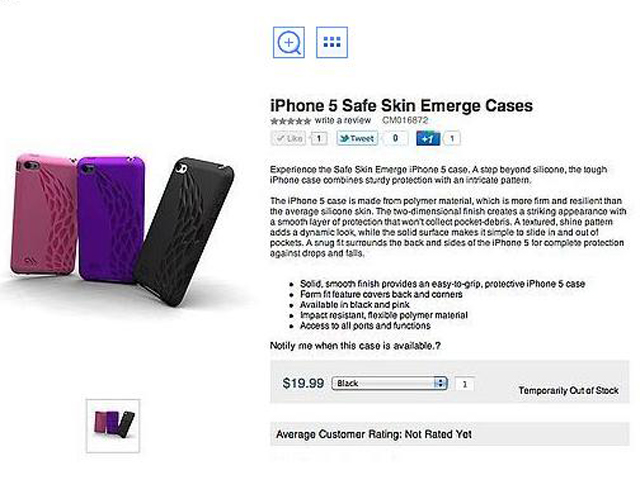This screenshot has width=640, height=480.
Task: Click the quantity input field
Action: click(464, 384)
